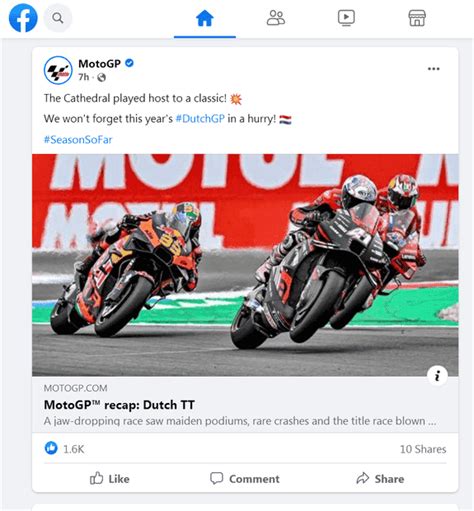Open the search magnifier icon
The height and width of the screenshot is (511, 474).
[x=58, y=18]
